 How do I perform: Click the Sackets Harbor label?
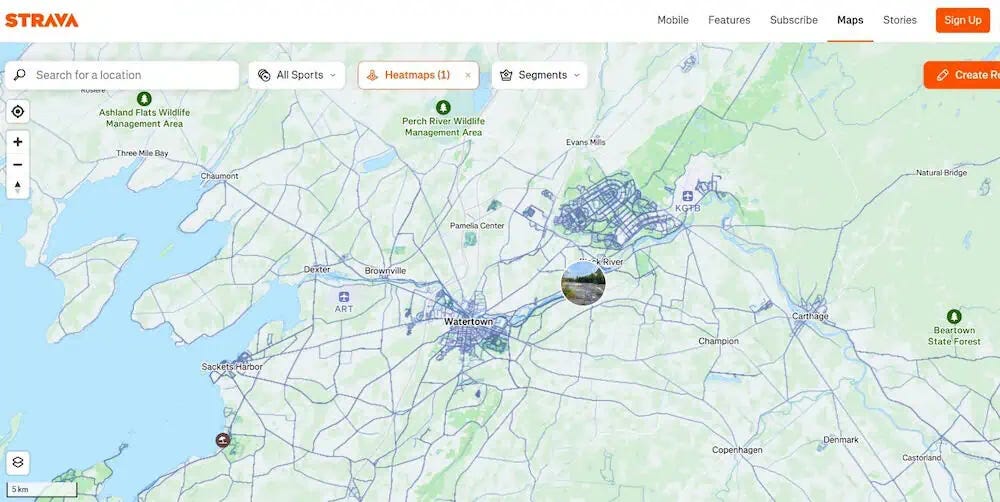[x=232, y=367]
